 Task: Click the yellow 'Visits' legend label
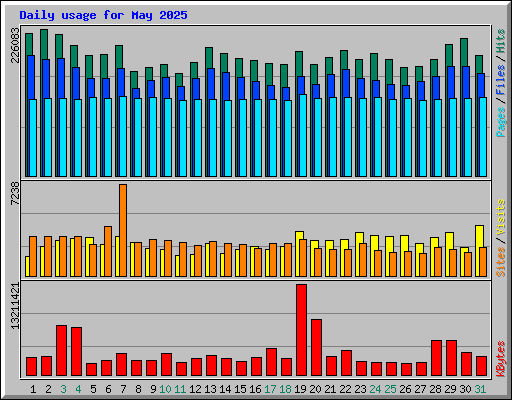pos(500,217)
